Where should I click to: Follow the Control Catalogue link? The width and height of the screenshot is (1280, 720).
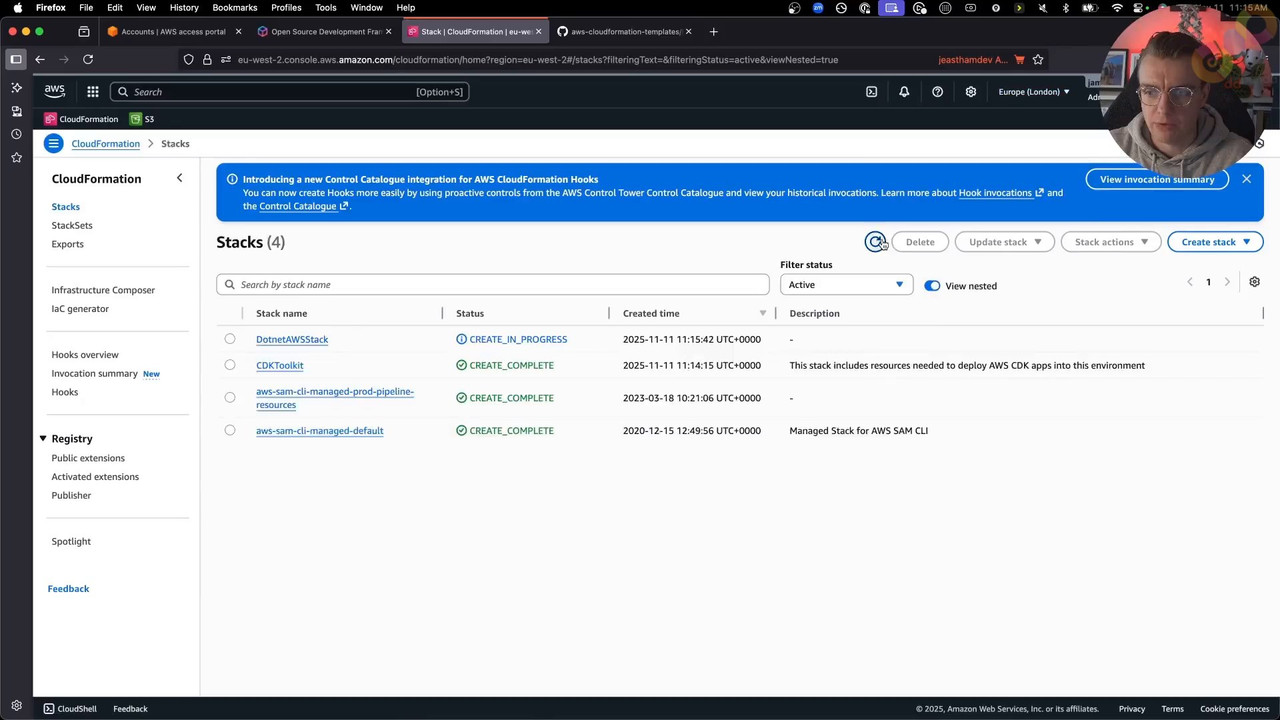coord(304,206)
